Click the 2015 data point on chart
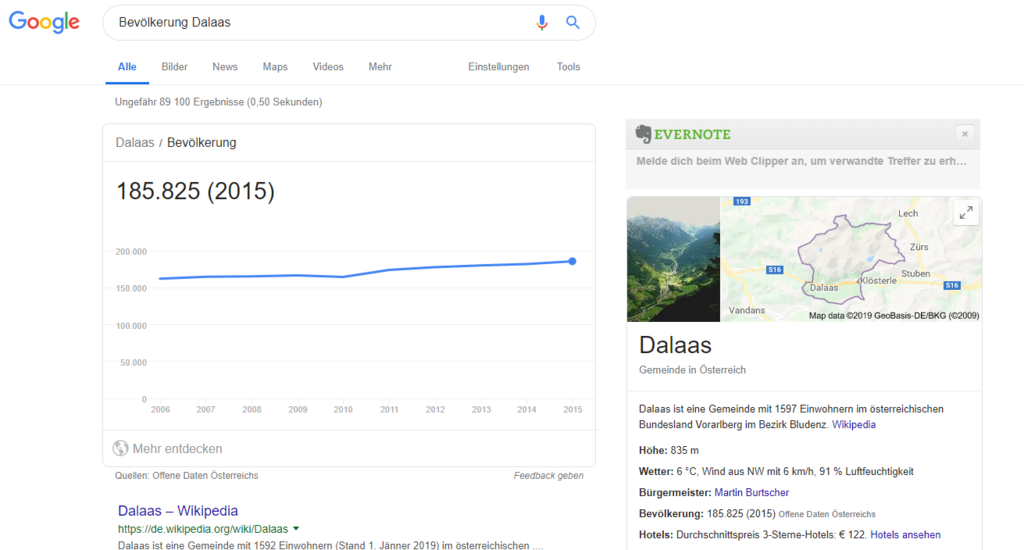Screen dimensions: 1024x550 [x=572, y=261]
